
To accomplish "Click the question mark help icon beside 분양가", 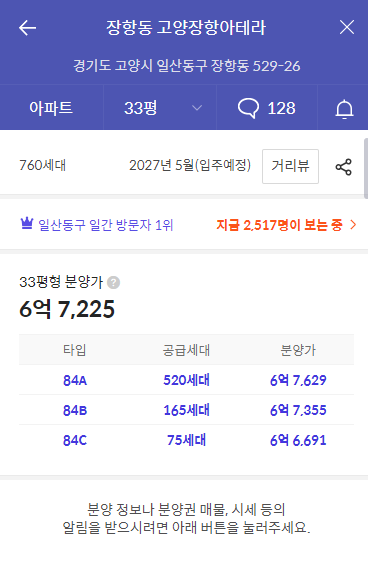I will (x=113, y=282).
